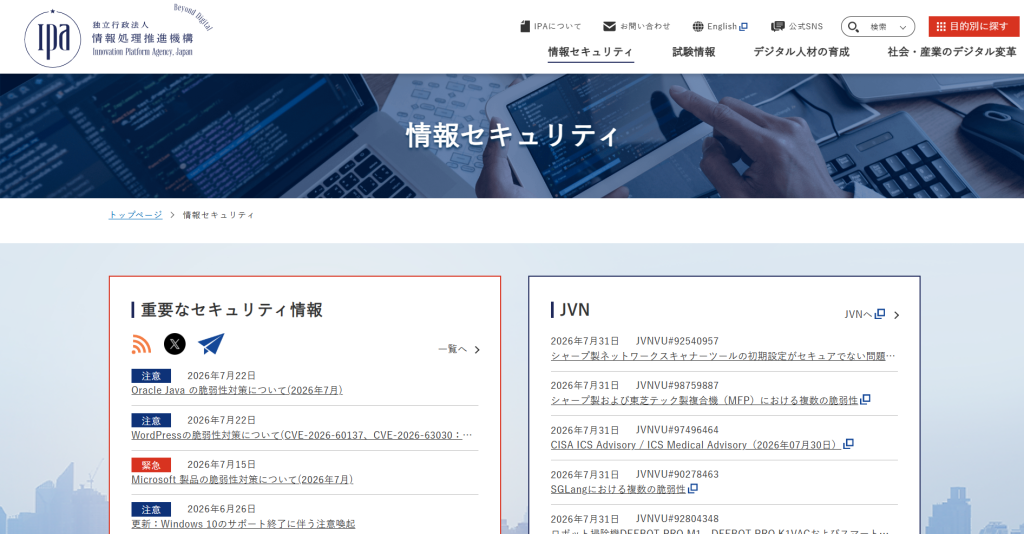Open the 試験情報 menu item
This screenshot has width=1024, height=534.
pyautogui.click(x=694, y=52)
